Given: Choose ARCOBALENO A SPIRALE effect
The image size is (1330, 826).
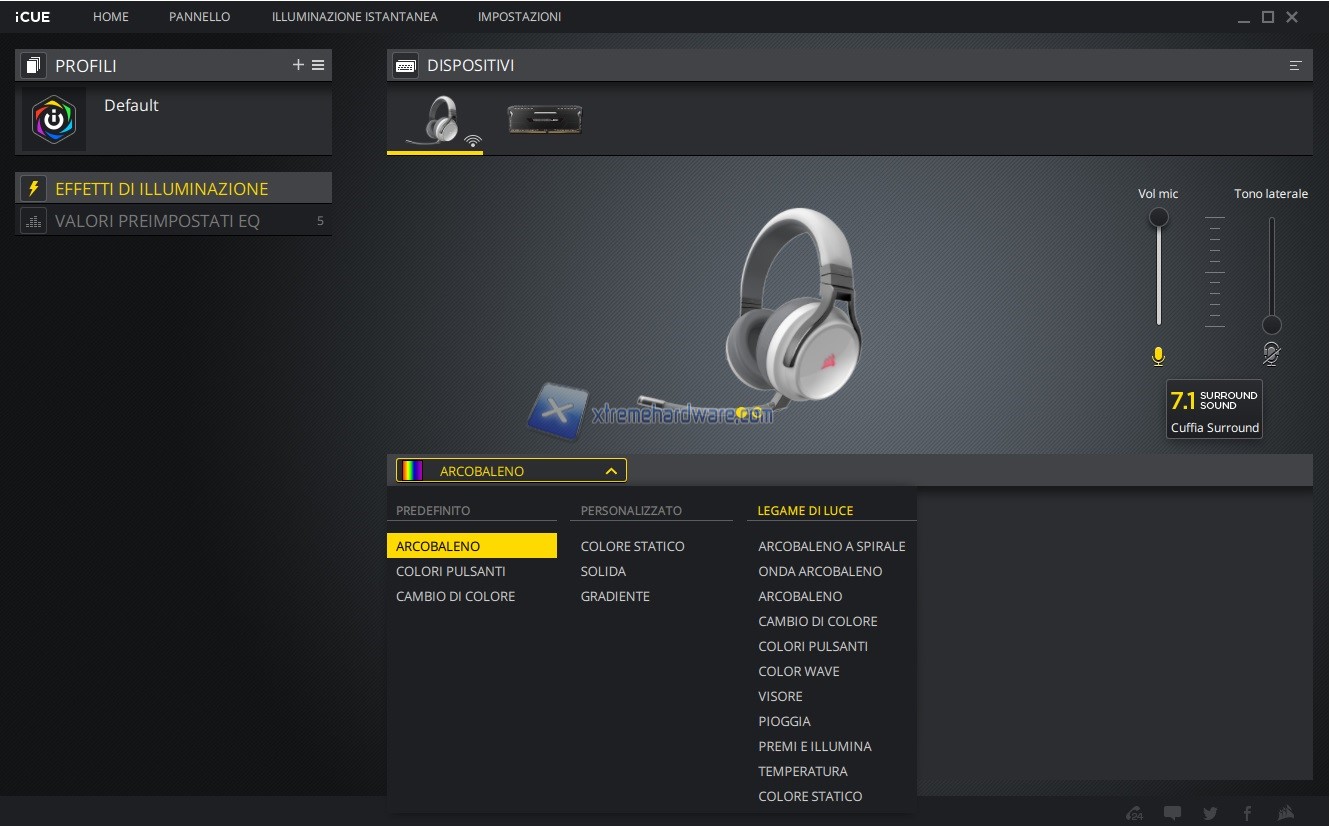Looking at the screenshot, I should 831,546.
